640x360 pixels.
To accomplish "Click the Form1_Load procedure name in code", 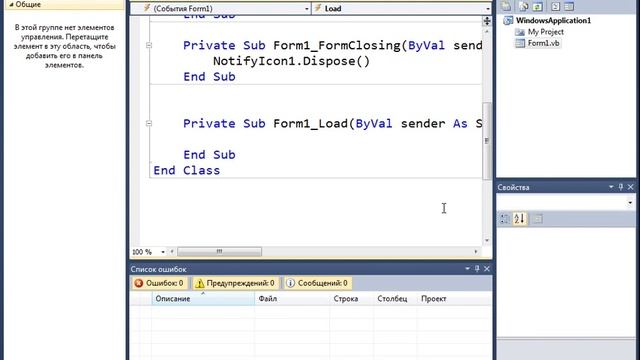I will click(x=310, y=123).
